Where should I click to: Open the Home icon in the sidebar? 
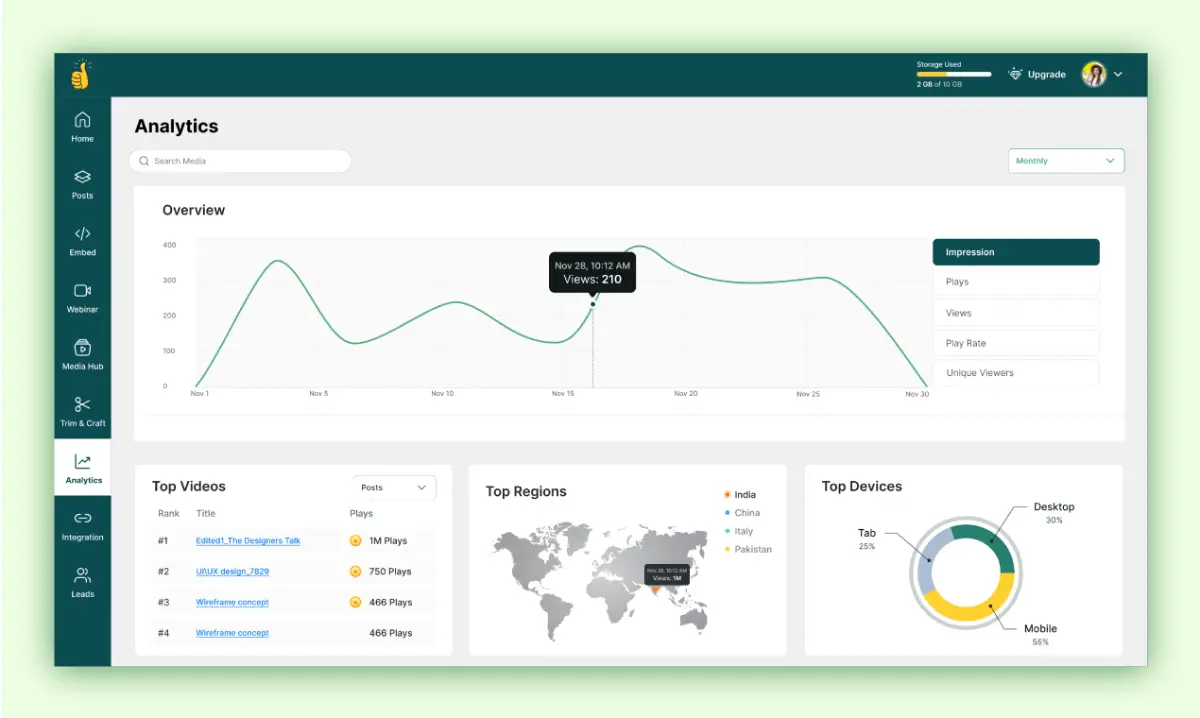point(82,120)
